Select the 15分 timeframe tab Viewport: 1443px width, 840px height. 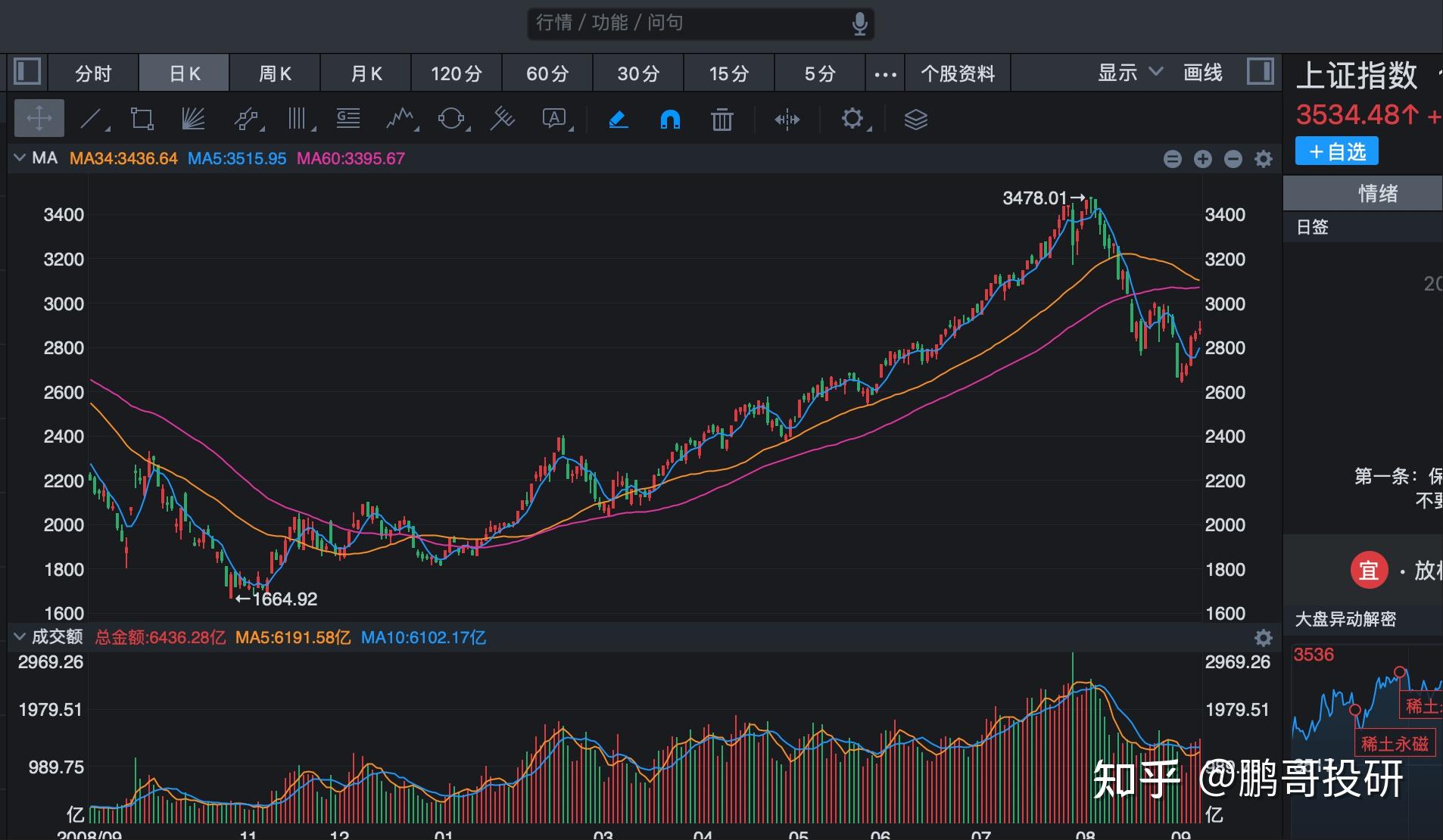tap(729, 73)
